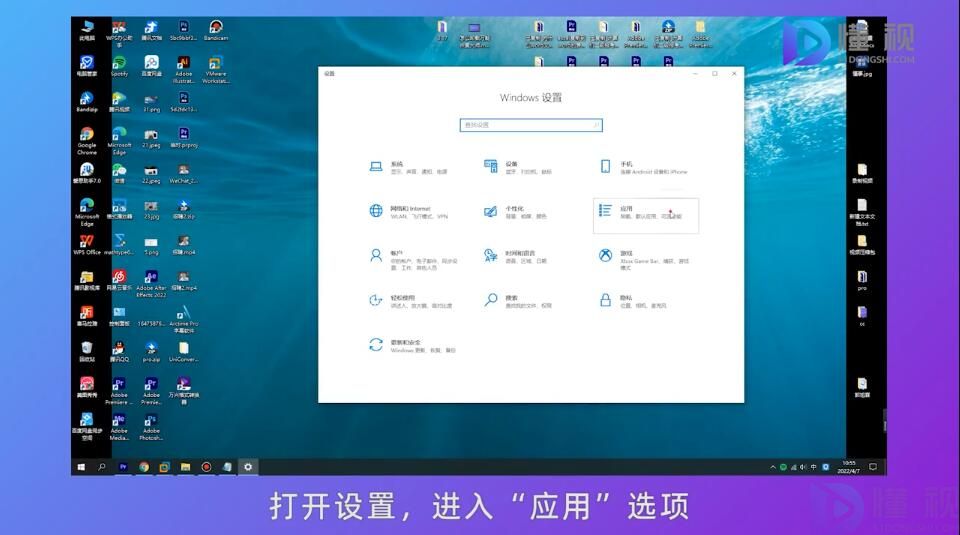Screen dimensions: 960x535
Task: Select the 22.jpeg file on desktop
Action: pos(151,174)
